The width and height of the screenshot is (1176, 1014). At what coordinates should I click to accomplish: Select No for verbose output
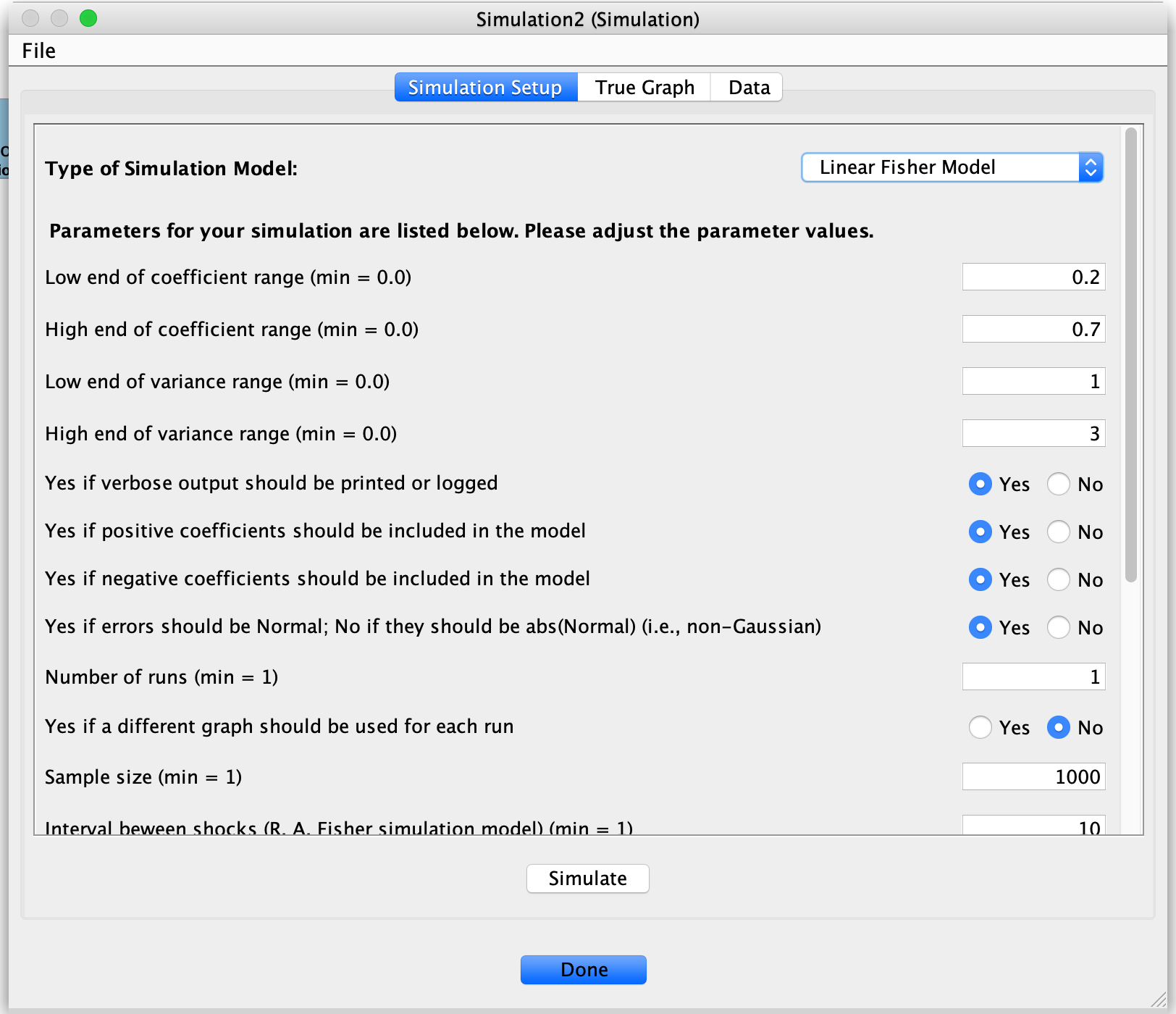pyautogui.click(x=1059, y=484)
